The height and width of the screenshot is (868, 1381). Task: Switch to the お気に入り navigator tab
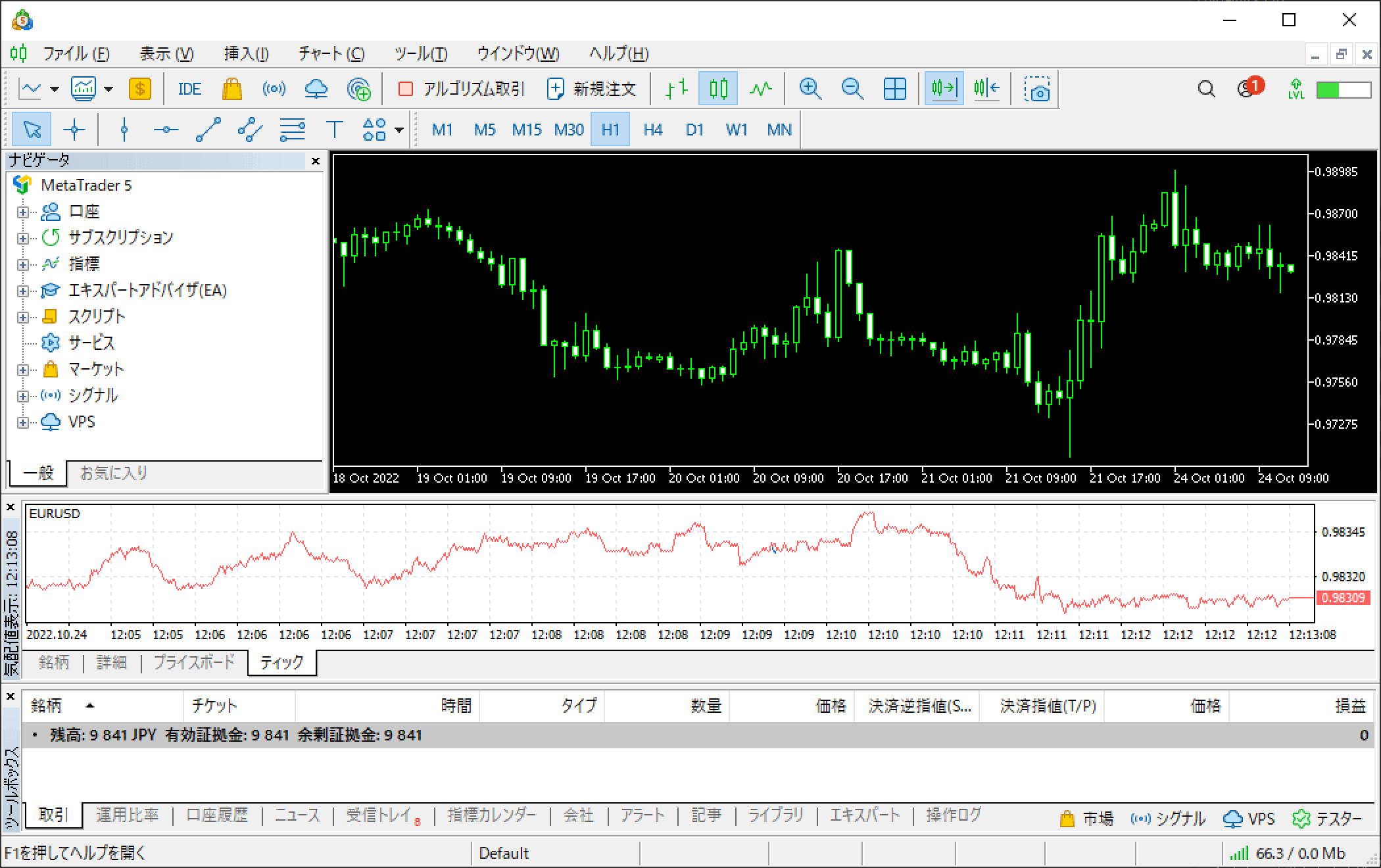pos(114,473)
